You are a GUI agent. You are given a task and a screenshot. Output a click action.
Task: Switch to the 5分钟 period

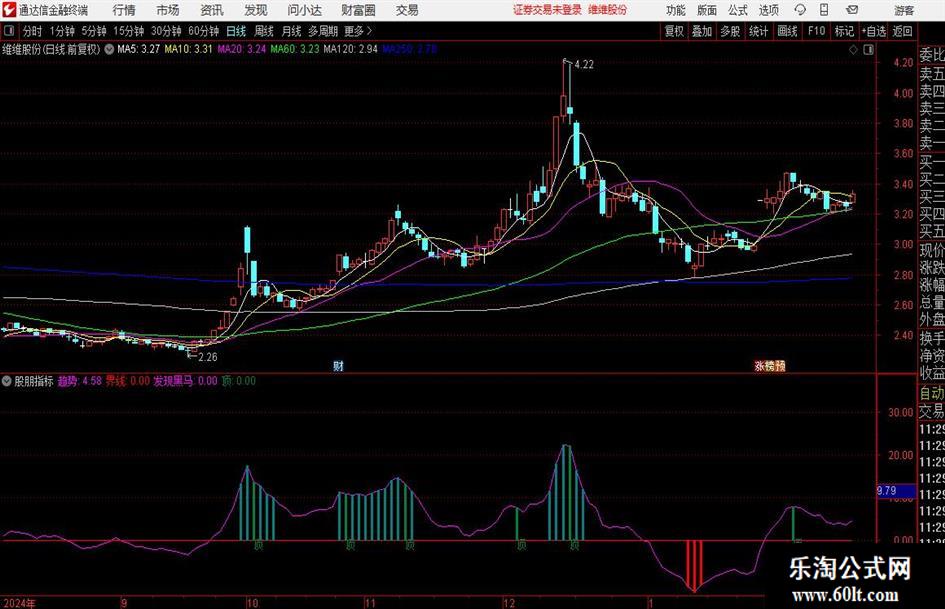(94, 31)
